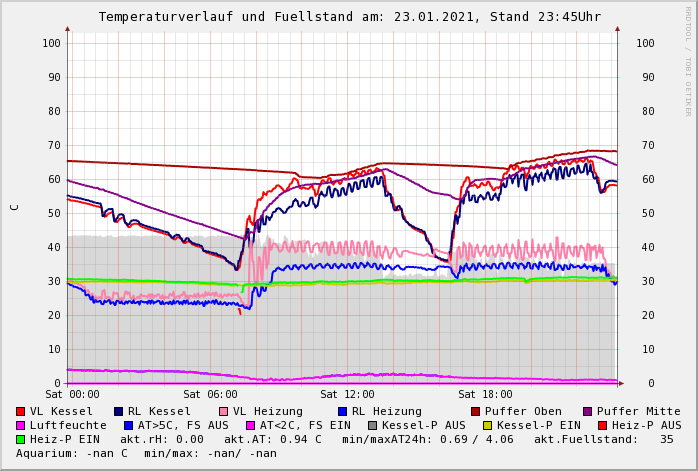The height and width of the screenshot is (471, 698).
Task: Click the Sat 18:00 time axis label
Action: coord(485,395)
